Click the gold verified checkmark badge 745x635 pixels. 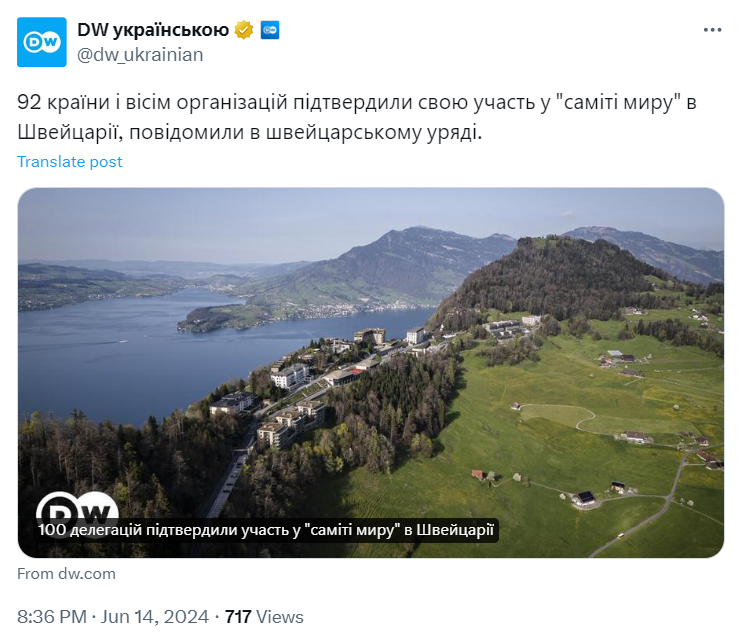pyautogui.click(x=243, y=30)
